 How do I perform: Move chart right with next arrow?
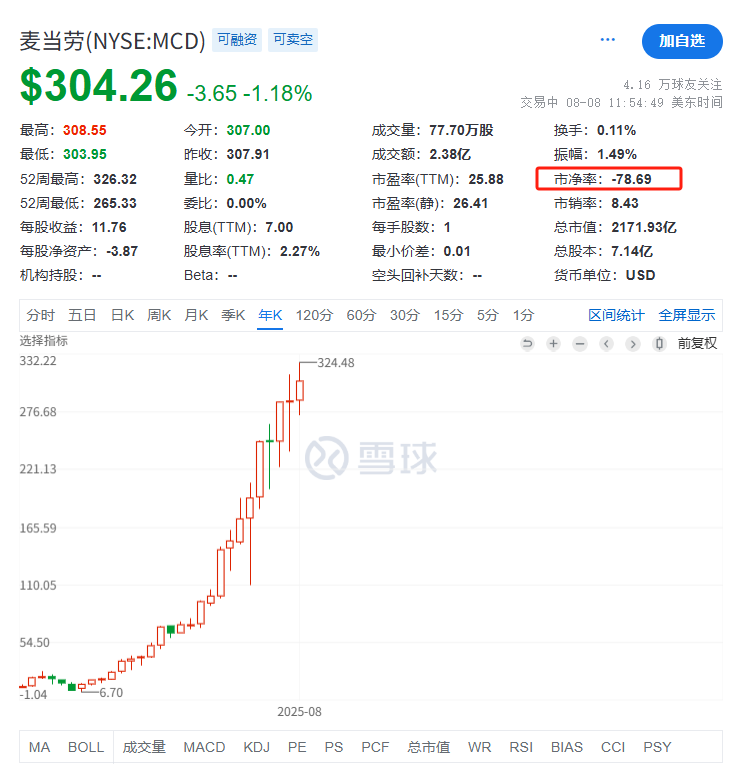pos(632,343)
